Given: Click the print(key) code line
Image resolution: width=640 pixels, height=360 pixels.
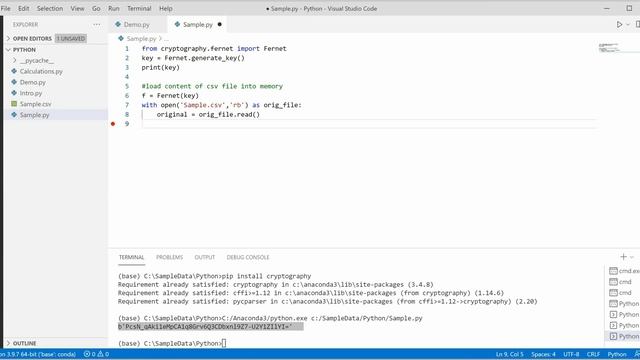Looking at the screenshot, I should pyautogui.click(x=160, y=67).
